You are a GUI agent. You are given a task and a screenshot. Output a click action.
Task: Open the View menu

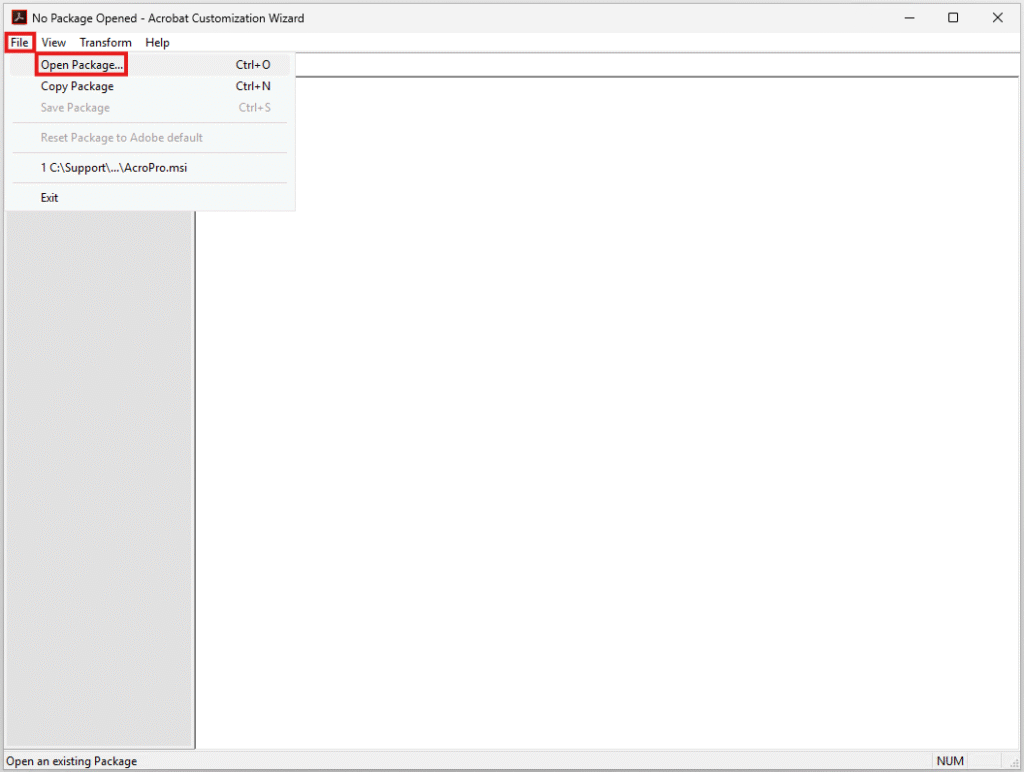click(x=54, y=42)
